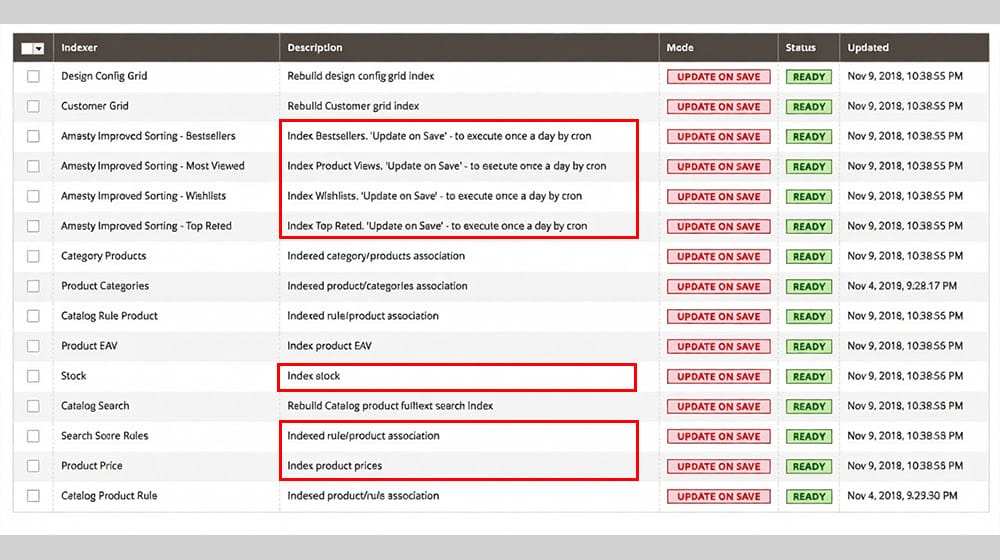
Task: Click 'Product Price' indexer name
Action: (92, 466)
